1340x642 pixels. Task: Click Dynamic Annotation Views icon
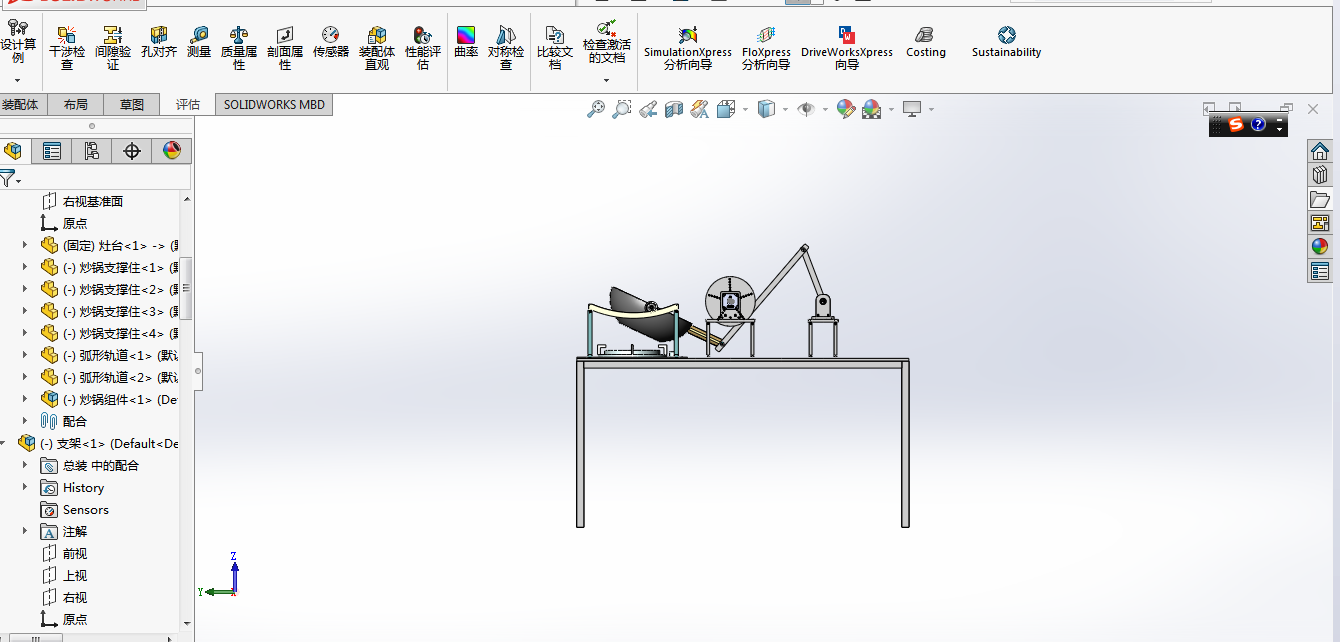point(700,109)
